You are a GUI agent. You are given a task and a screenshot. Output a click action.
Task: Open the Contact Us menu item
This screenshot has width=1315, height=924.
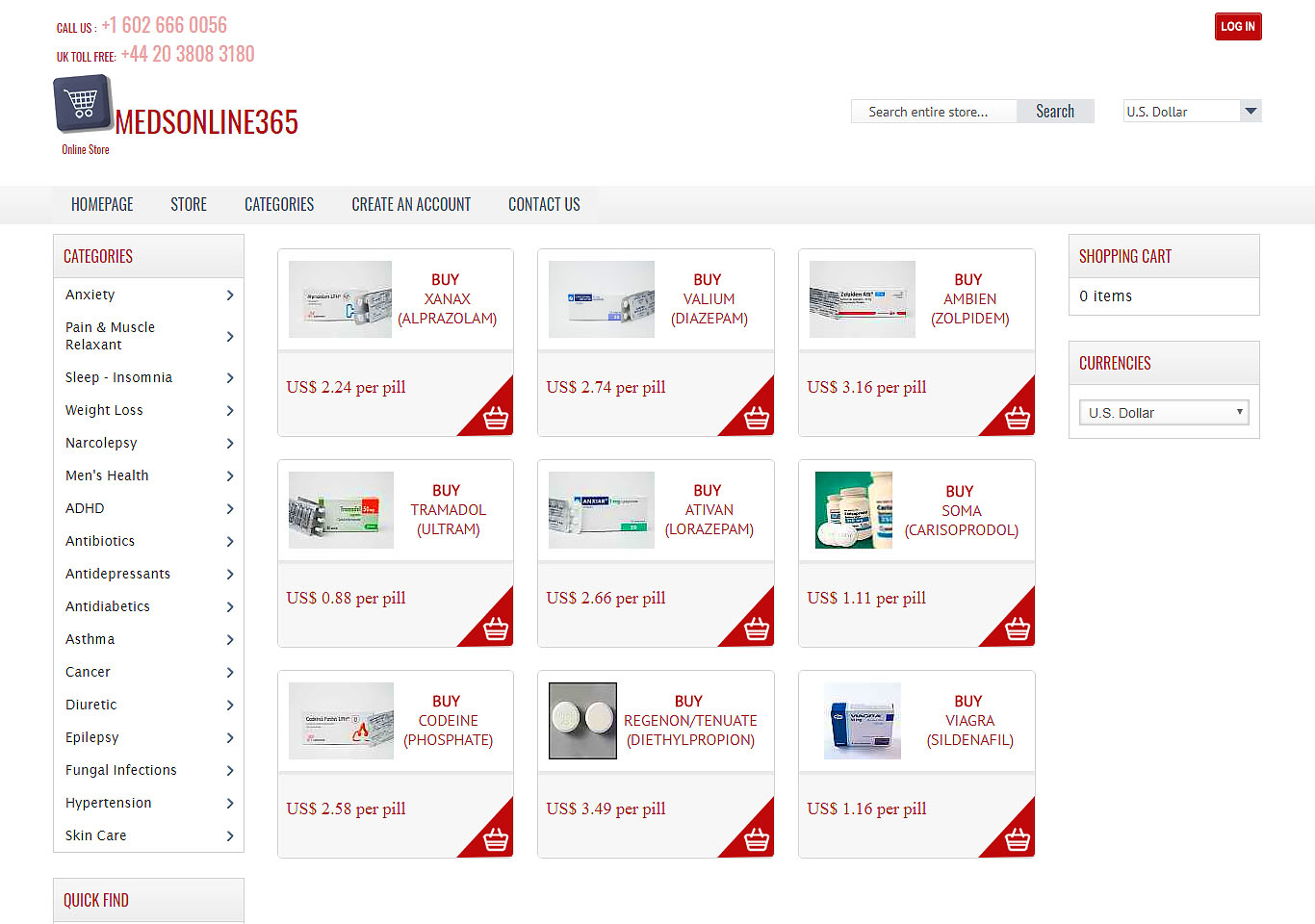tap(544, 205)
